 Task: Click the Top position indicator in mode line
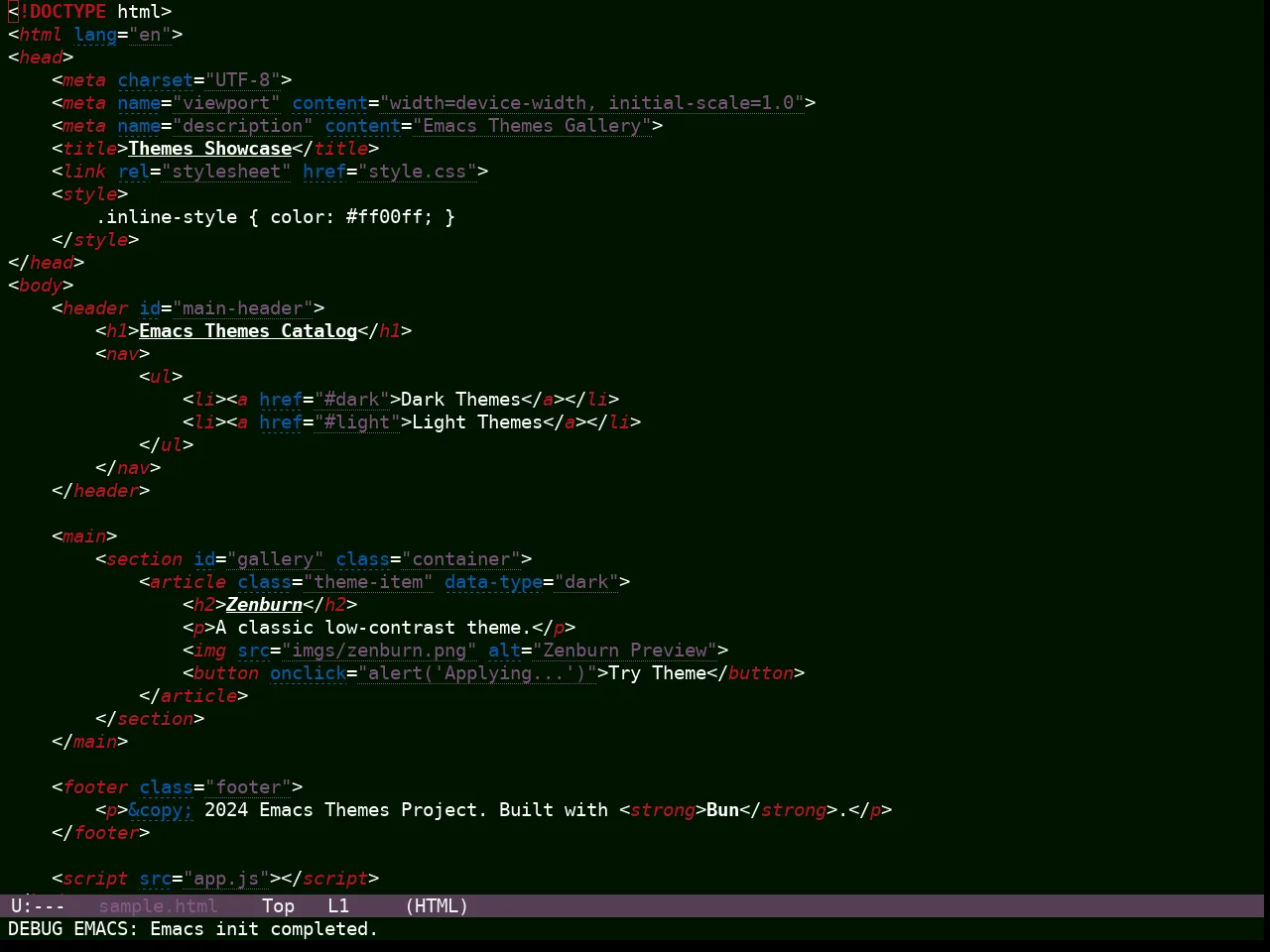pos(279,906)
